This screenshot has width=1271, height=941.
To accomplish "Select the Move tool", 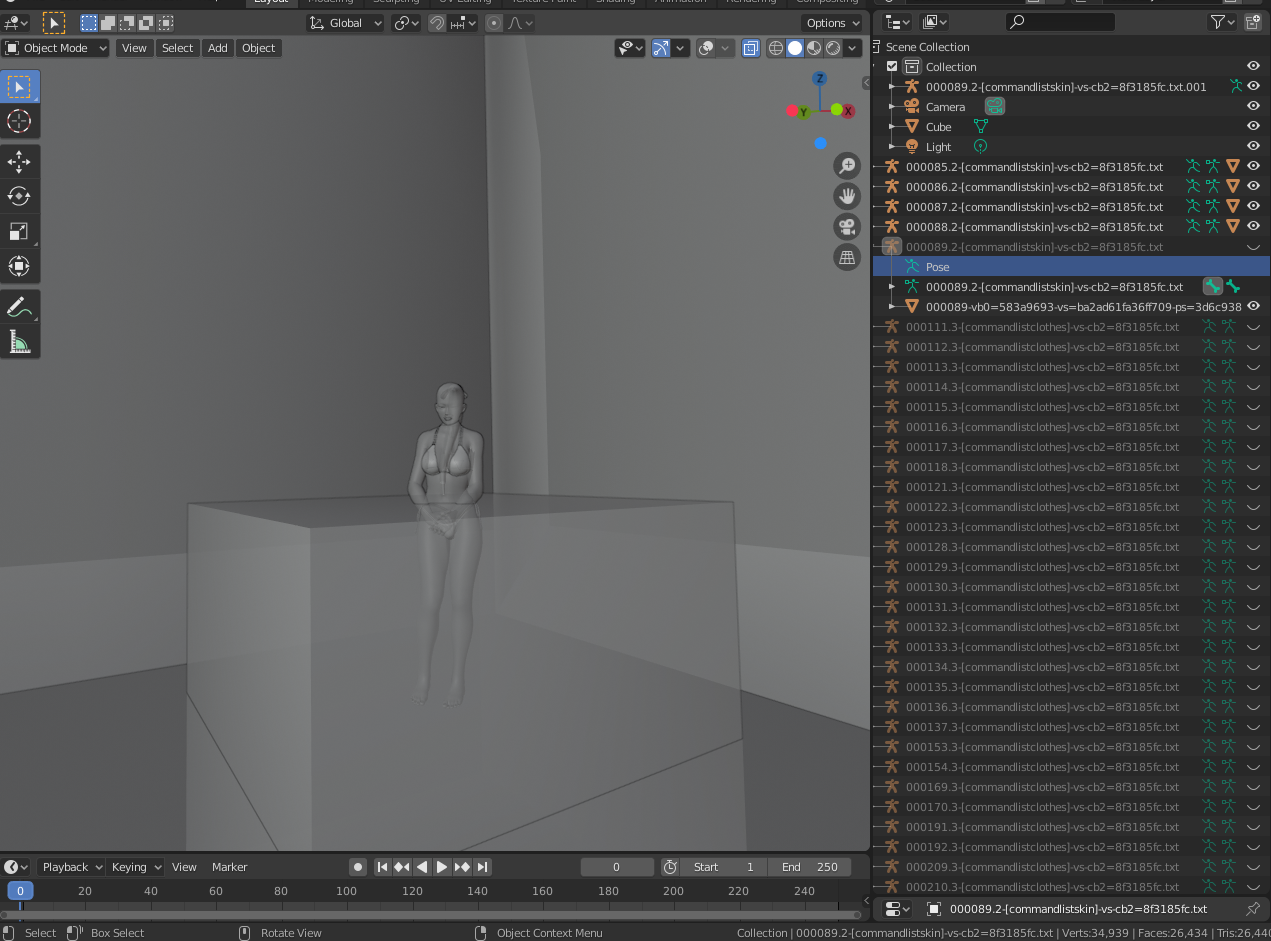I will [x=19, y=162].
